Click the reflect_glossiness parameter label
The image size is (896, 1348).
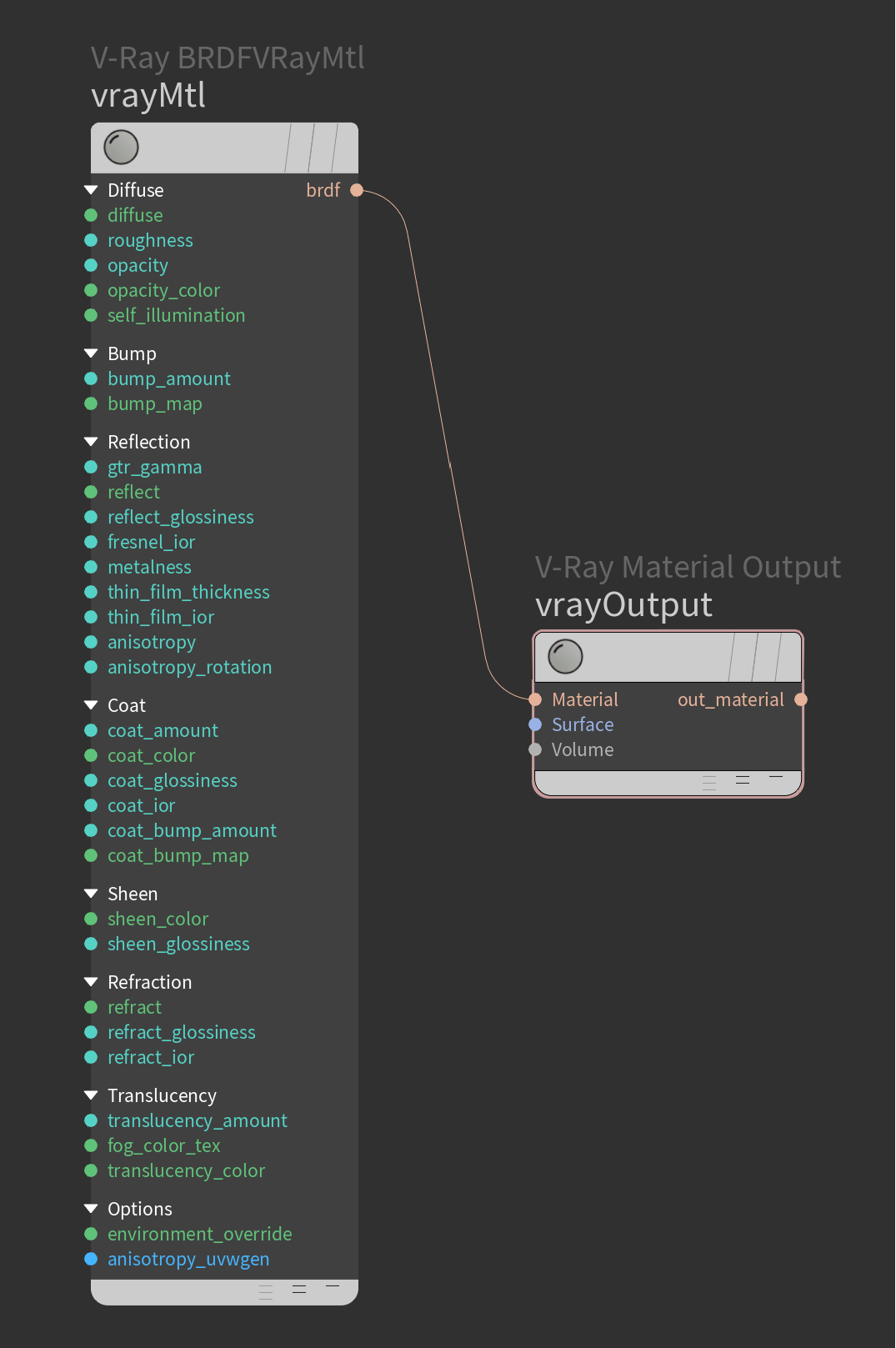coord(181,518)
